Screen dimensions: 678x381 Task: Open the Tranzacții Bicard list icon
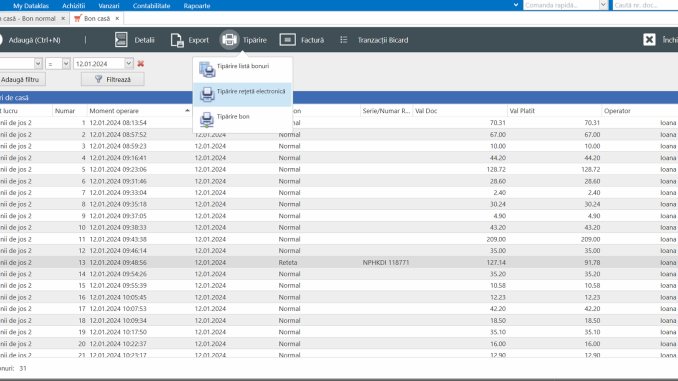click(x=344, y=40)
